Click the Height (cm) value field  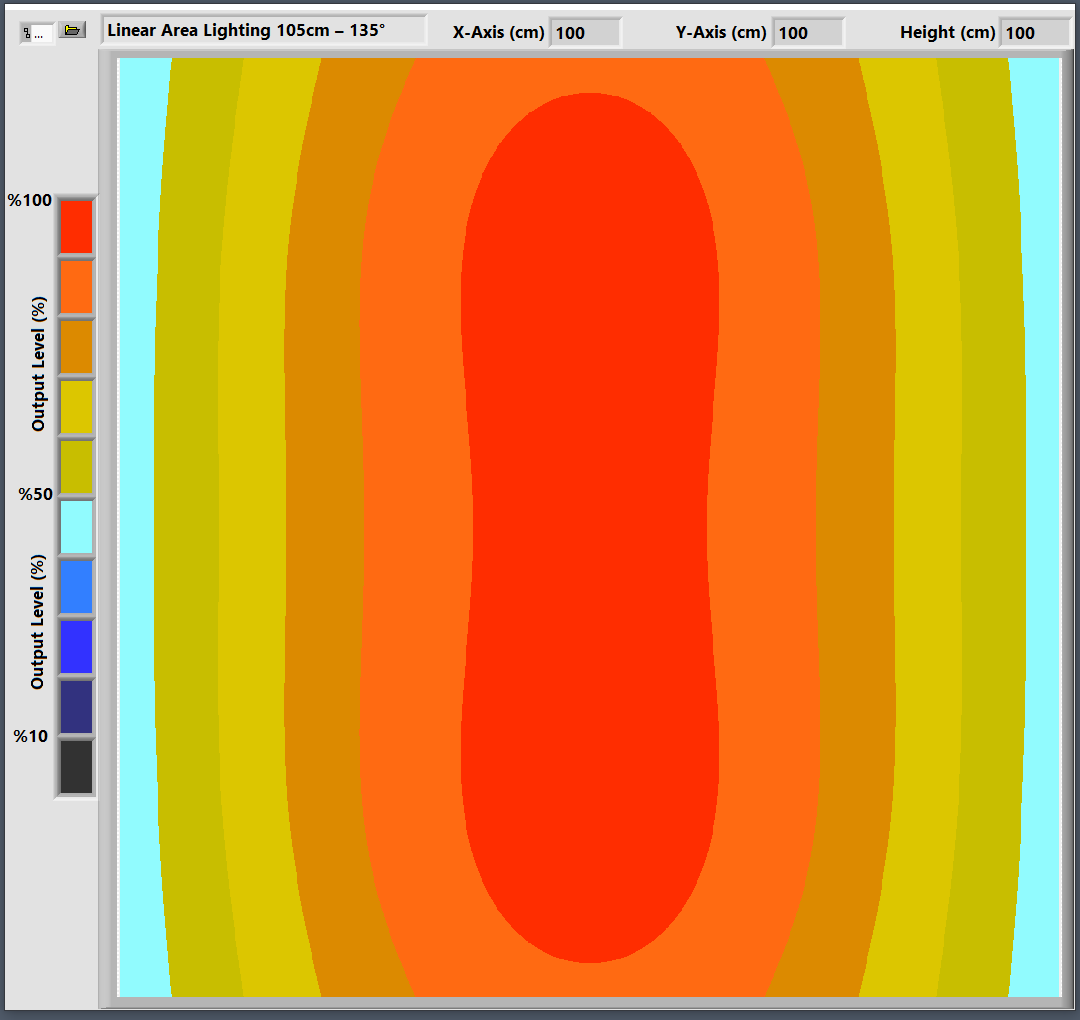tap(1035, 32)
